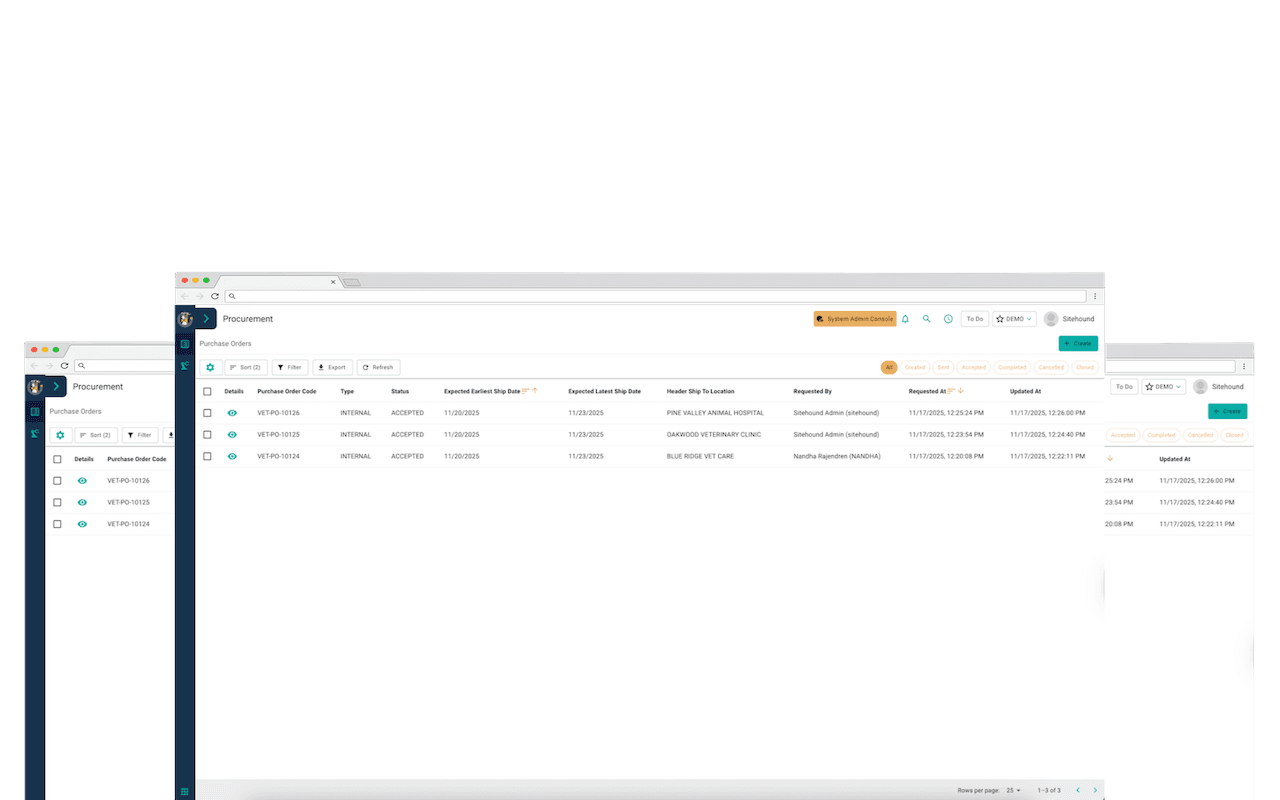Open the notification bell

905,318
